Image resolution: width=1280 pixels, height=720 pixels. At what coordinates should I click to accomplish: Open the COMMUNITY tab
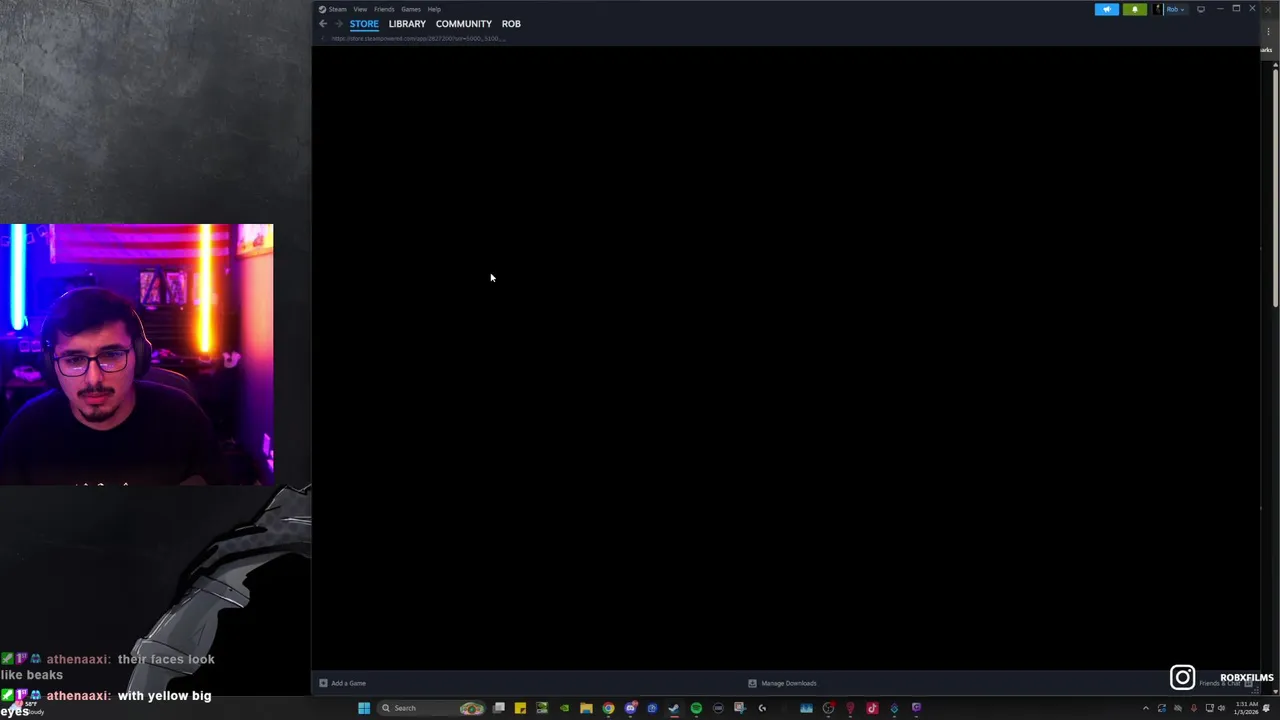463,24
